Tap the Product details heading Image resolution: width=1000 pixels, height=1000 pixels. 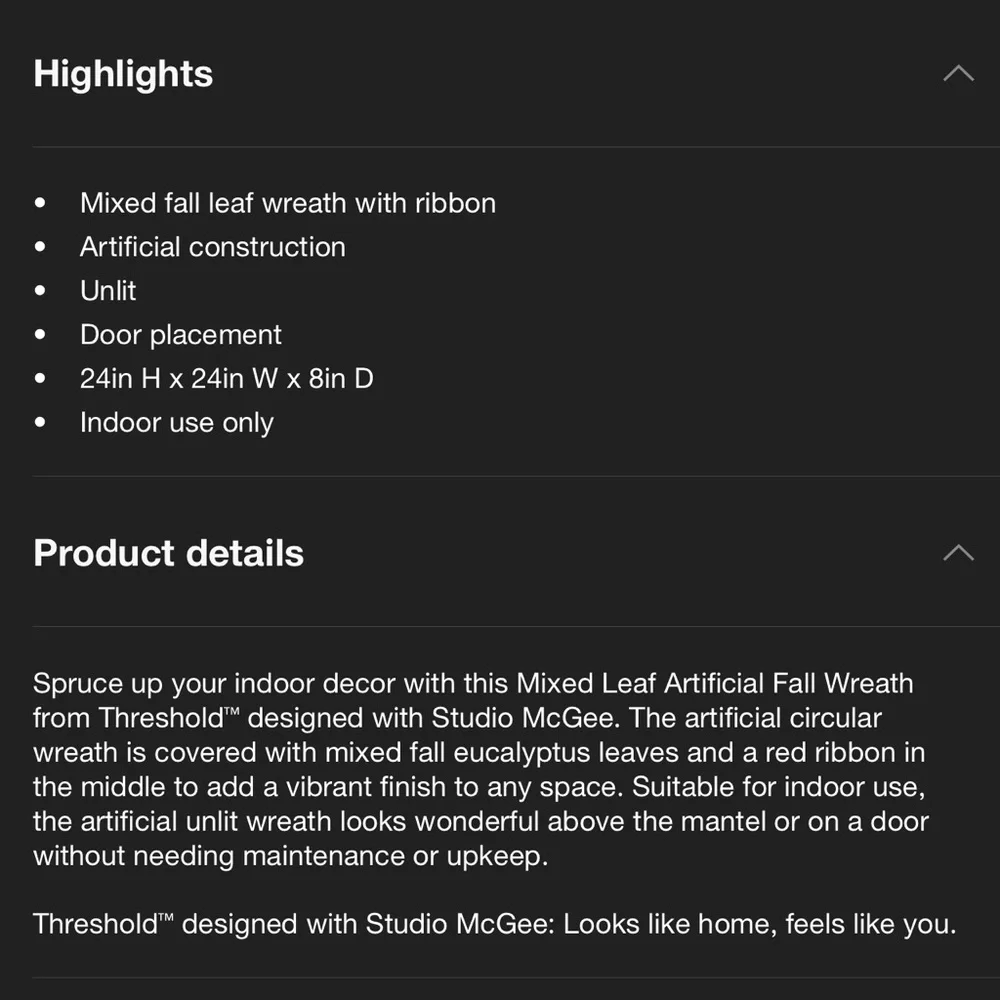pyautogui.click(x=168, y=552)
